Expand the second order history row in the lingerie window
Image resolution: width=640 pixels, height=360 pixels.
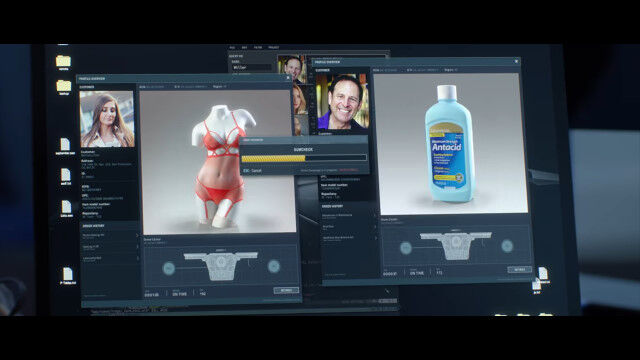click(110, 247)
